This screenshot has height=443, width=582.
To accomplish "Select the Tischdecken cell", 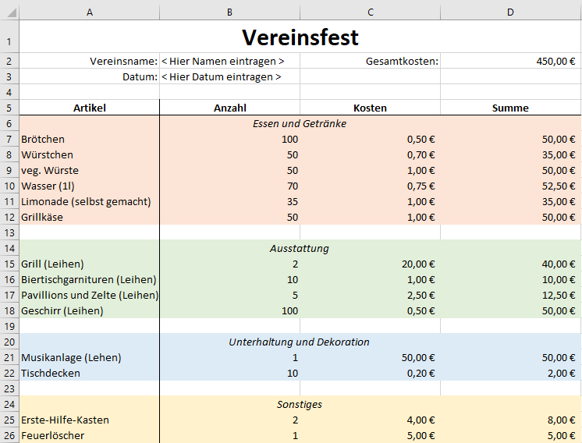I will [89, 373].
